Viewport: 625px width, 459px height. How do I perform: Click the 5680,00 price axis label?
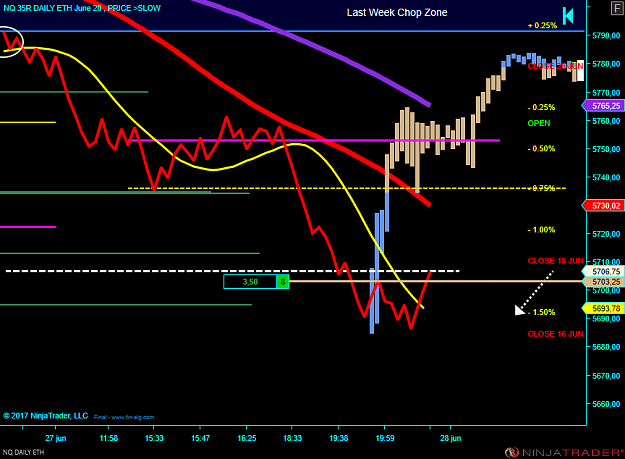606,347
